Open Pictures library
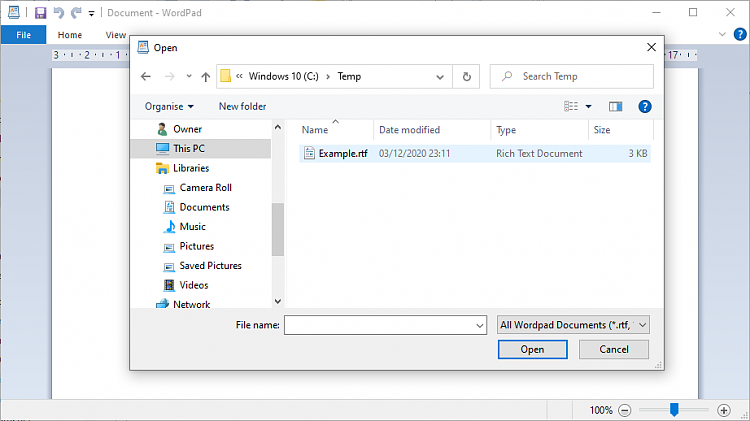The height and width of the screenshot is (421, 750). pos(197,246)
